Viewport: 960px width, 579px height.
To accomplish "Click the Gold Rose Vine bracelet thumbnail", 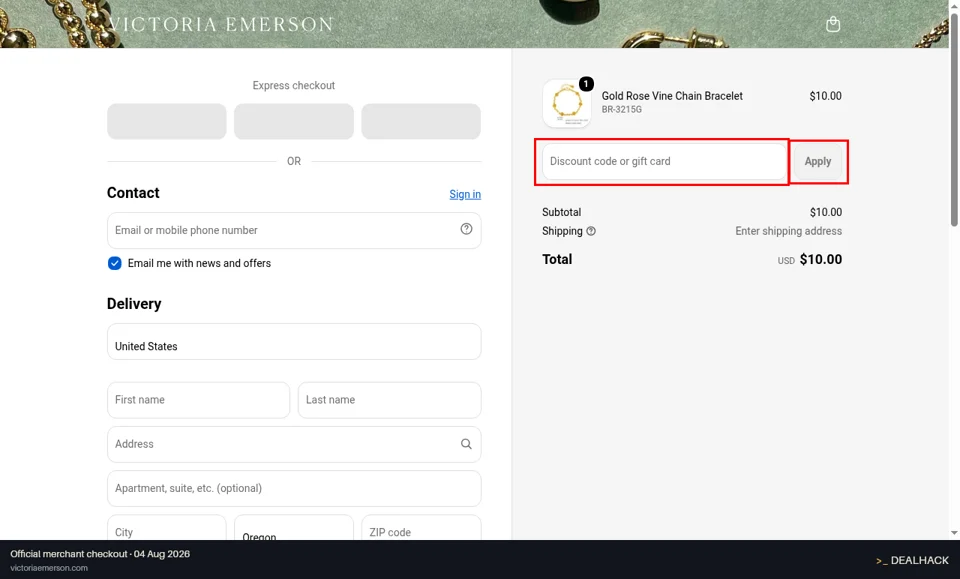I will coord(567,103).
